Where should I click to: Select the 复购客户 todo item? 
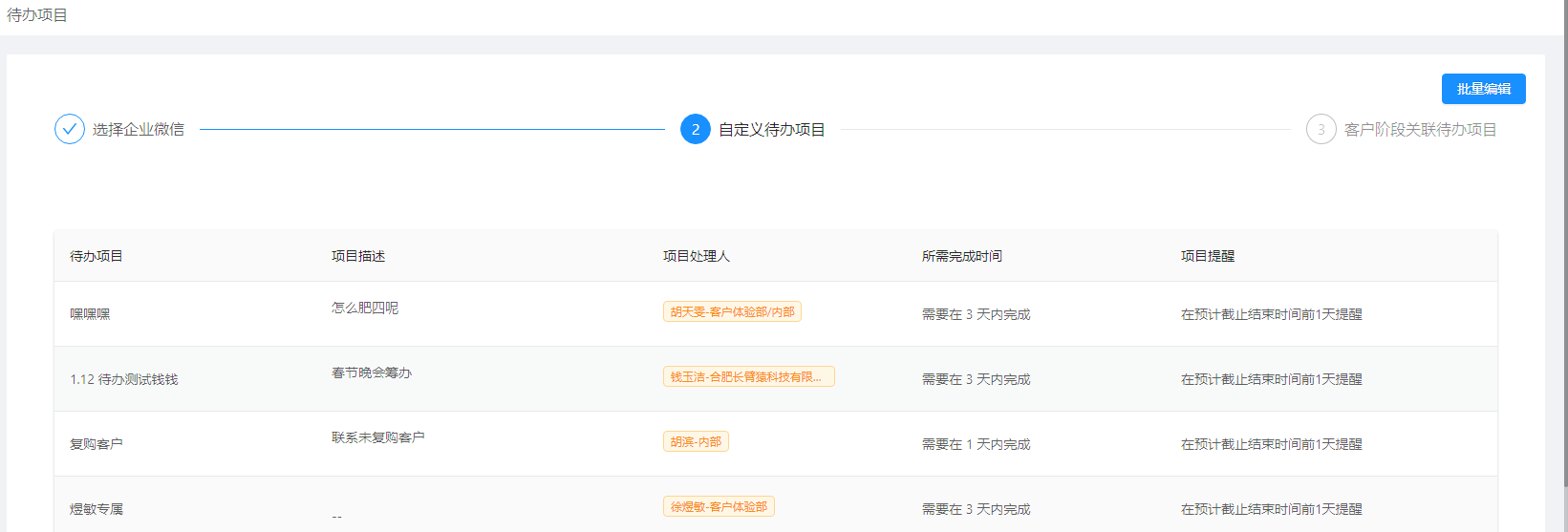pyautogui.click(x=97, y=444)
